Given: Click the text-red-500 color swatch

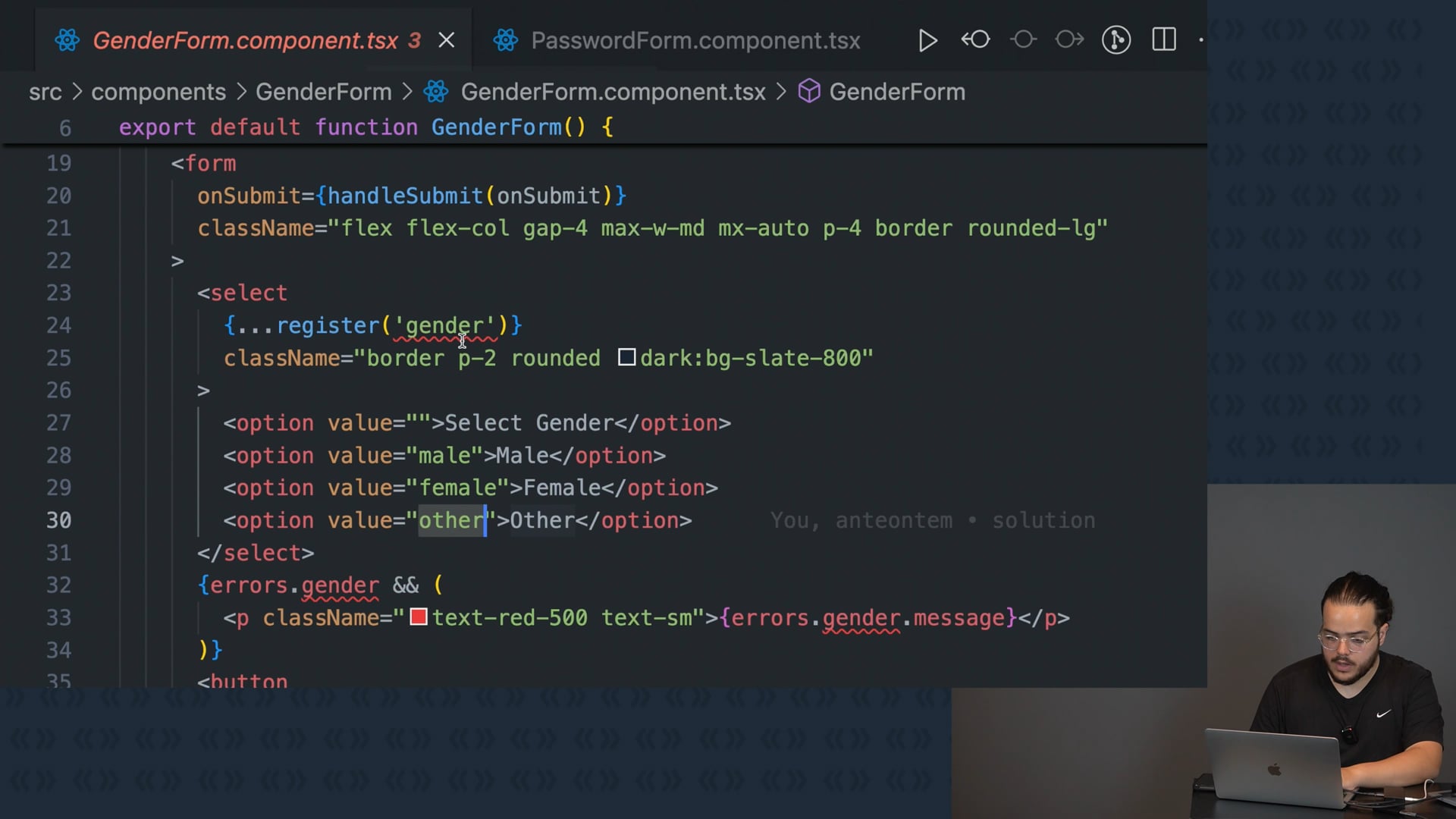Looking at the screenshot, I should (x=419, y=617).
